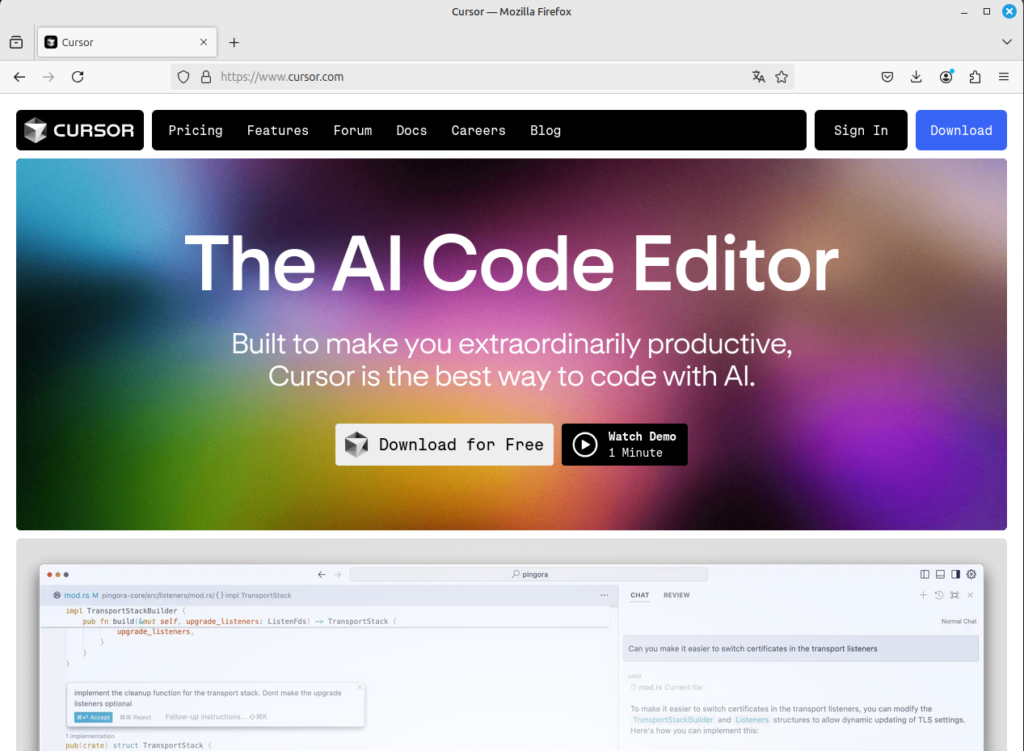The height and width of the screenshot is (751, 1024).
Task: Click the Cursor logo in navbar
Action: [x=80, y=130]
